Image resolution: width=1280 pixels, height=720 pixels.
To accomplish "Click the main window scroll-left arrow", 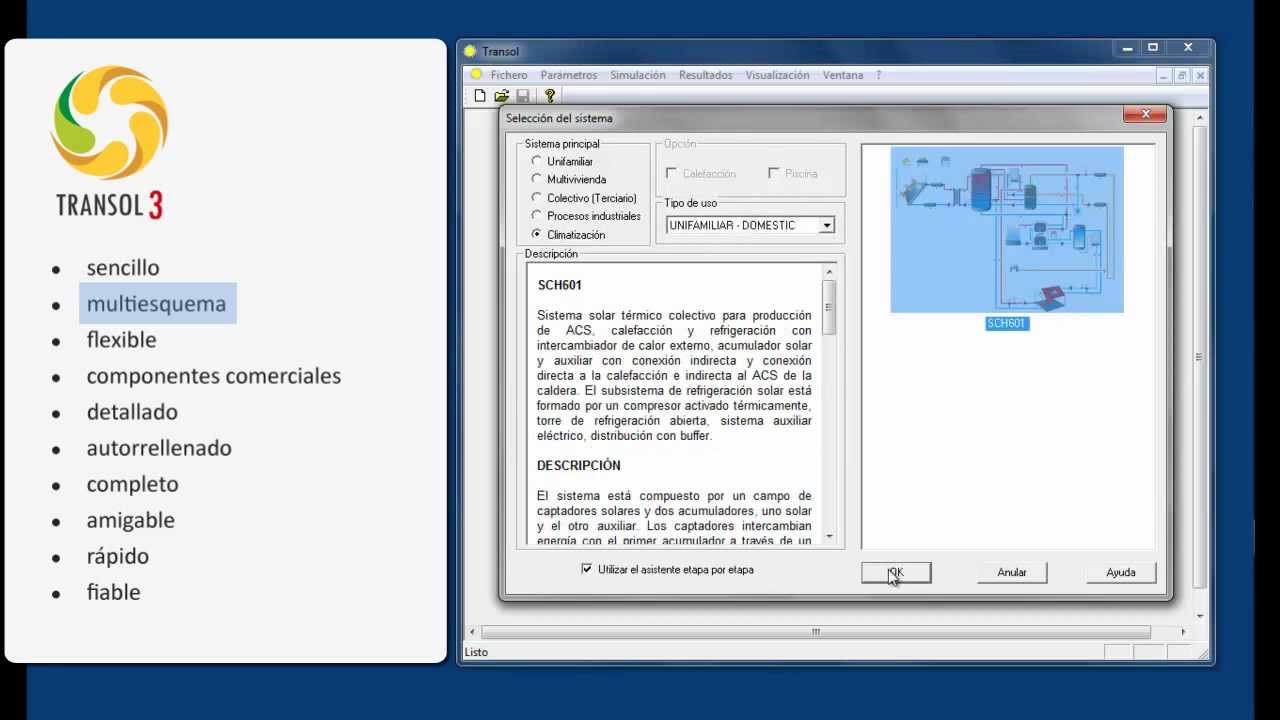I will coord(473,632).
